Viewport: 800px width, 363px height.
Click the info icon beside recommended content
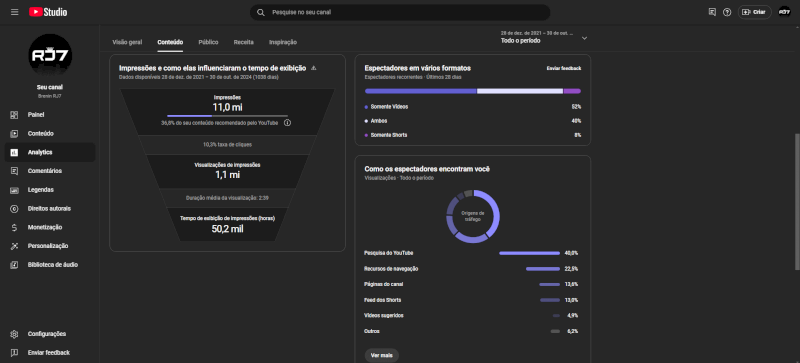click(287, 123)
